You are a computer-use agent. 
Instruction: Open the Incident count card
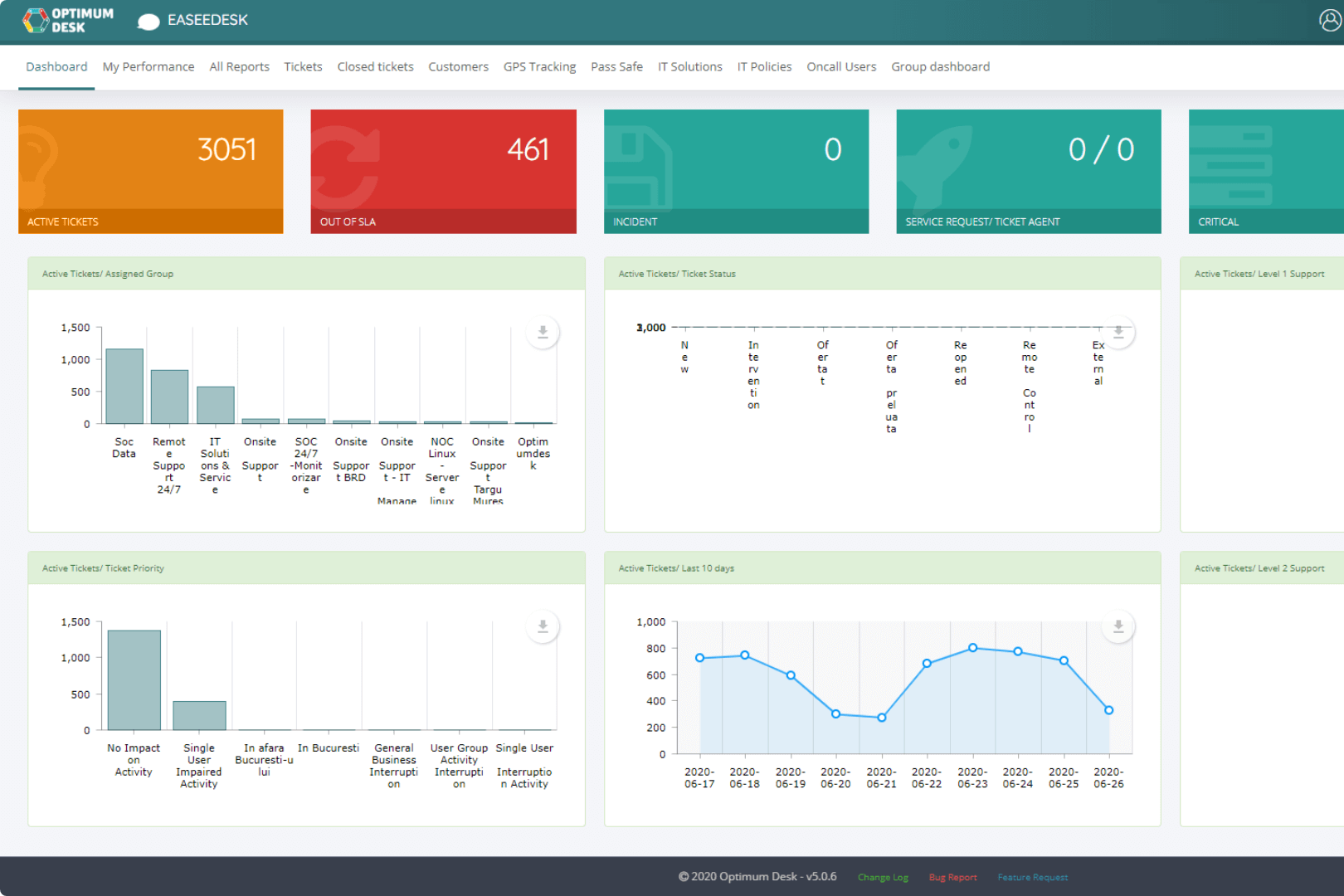[x=736, y=171]
